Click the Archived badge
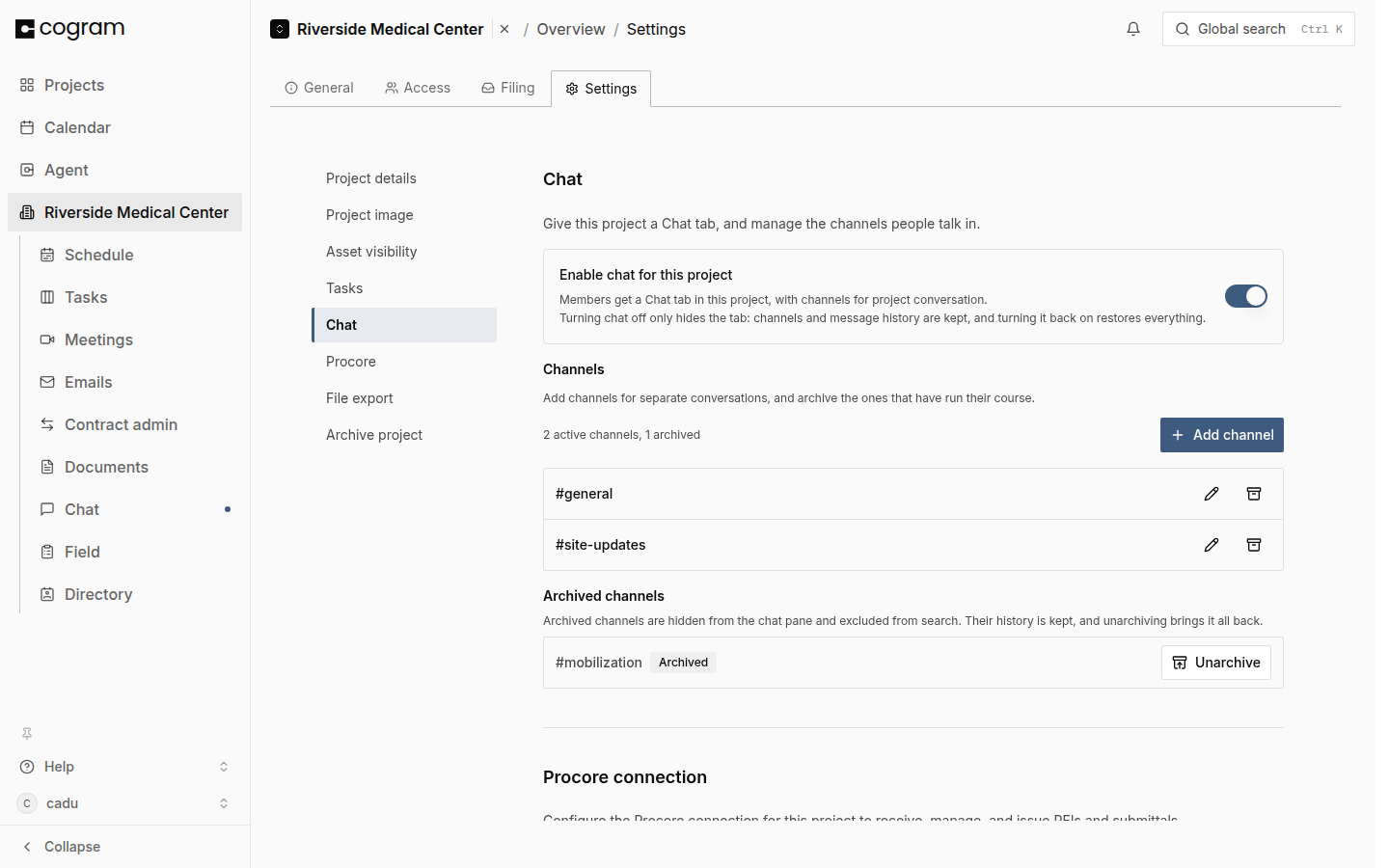Image resolution: width=1389 pixels, height=868 pixels. 683,663
